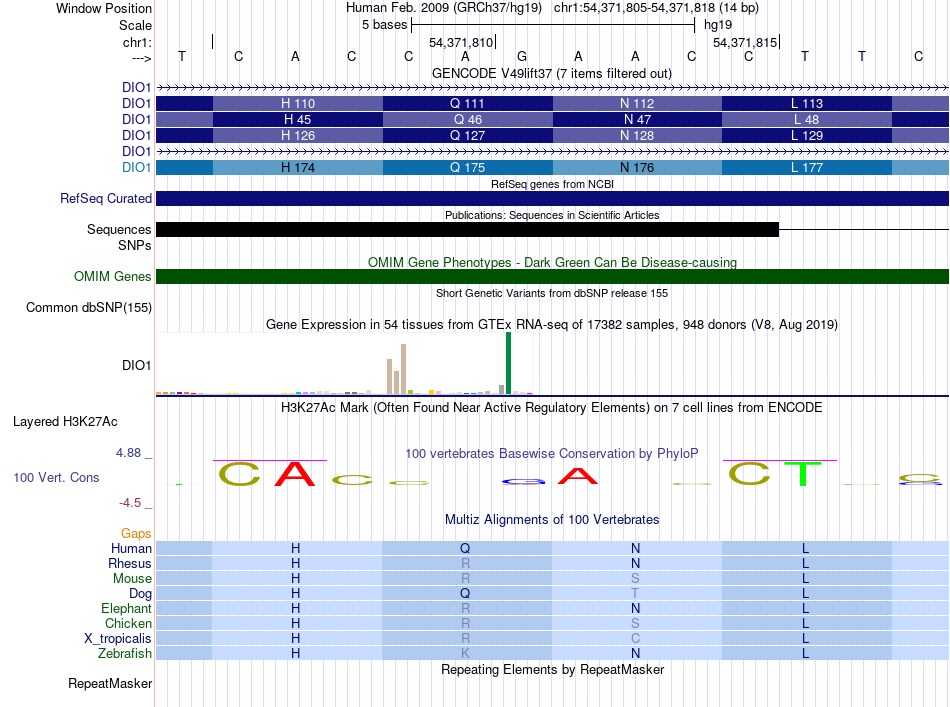The height and width of the screenshot is (707, 950).
Task: Select the Elephant species label
Action: click(x=126, y=609)
